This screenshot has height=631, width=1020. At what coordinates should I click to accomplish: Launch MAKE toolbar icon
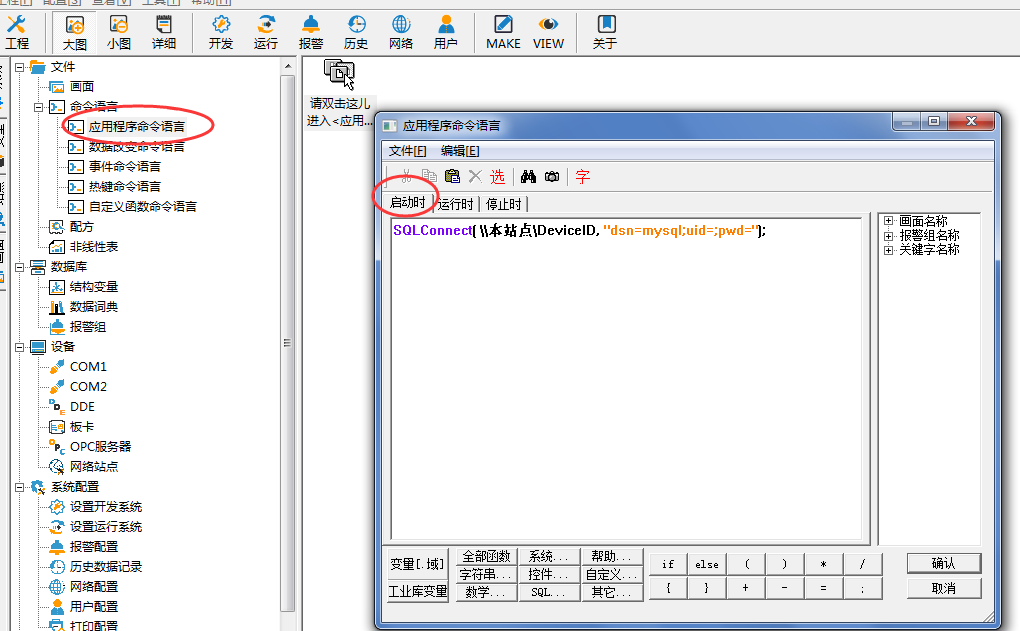click(503, 33)
